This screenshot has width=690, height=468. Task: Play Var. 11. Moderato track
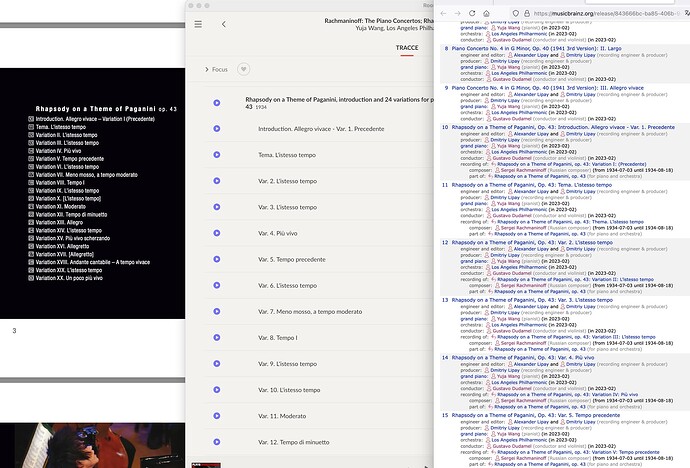click(217, 416)
